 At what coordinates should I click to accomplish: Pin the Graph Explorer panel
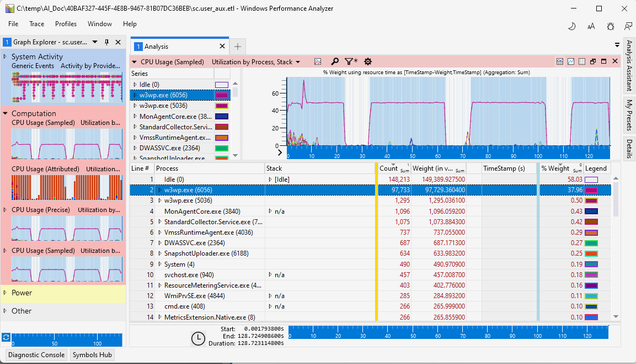[x=107, y=42]
